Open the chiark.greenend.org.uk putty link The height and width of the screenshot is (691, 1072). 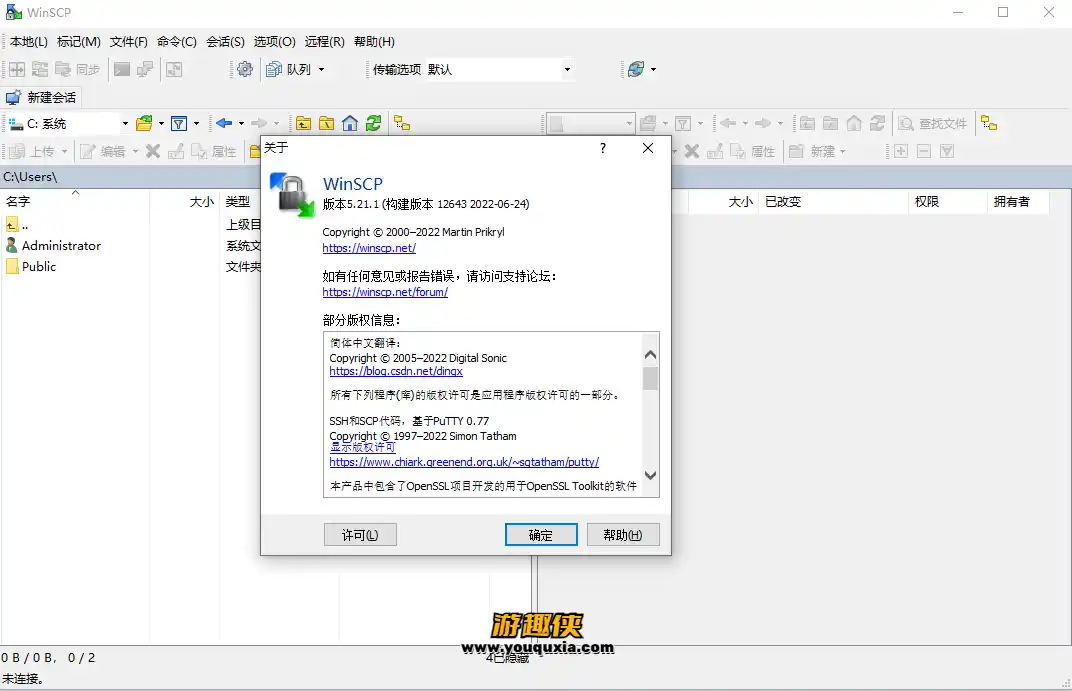coord(464,462)
